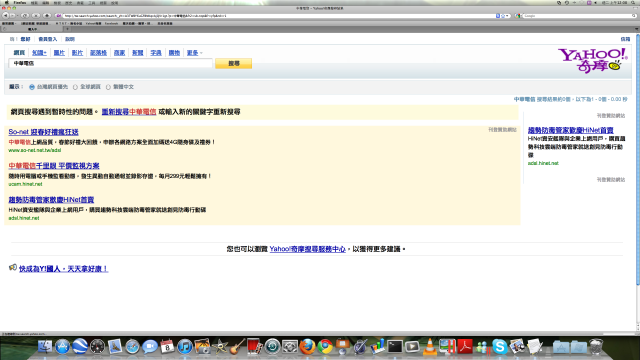Select the Taiwan pages first radio option
Screen dimensions: 640x360
point(32,87)
